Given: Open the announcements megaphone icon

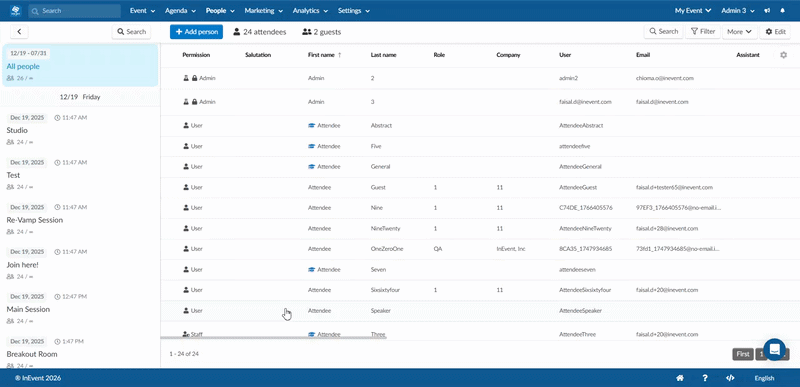Looking at the screenshot, I should [767, 11].
